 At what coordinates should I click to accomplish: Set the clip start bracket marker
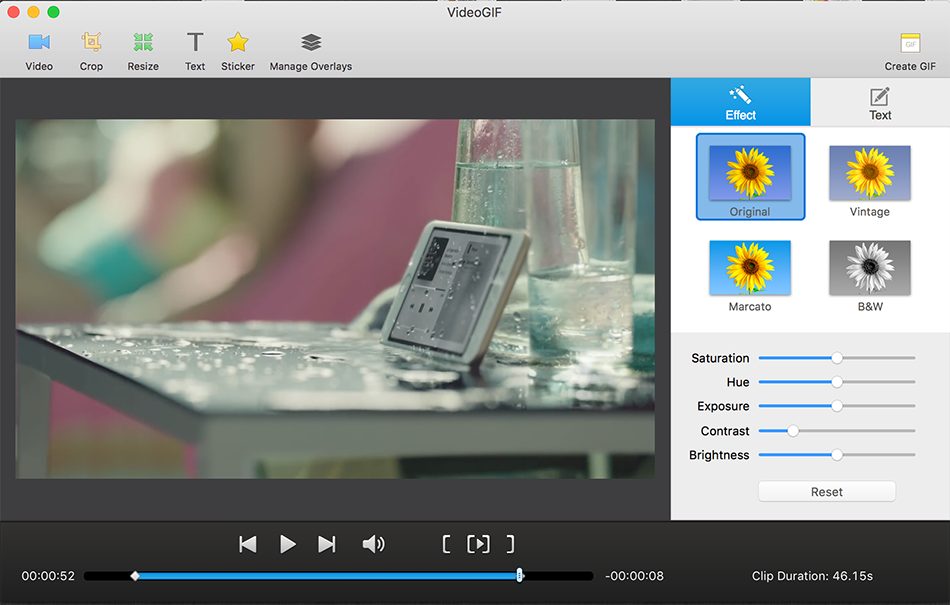[x=447, y=544]
